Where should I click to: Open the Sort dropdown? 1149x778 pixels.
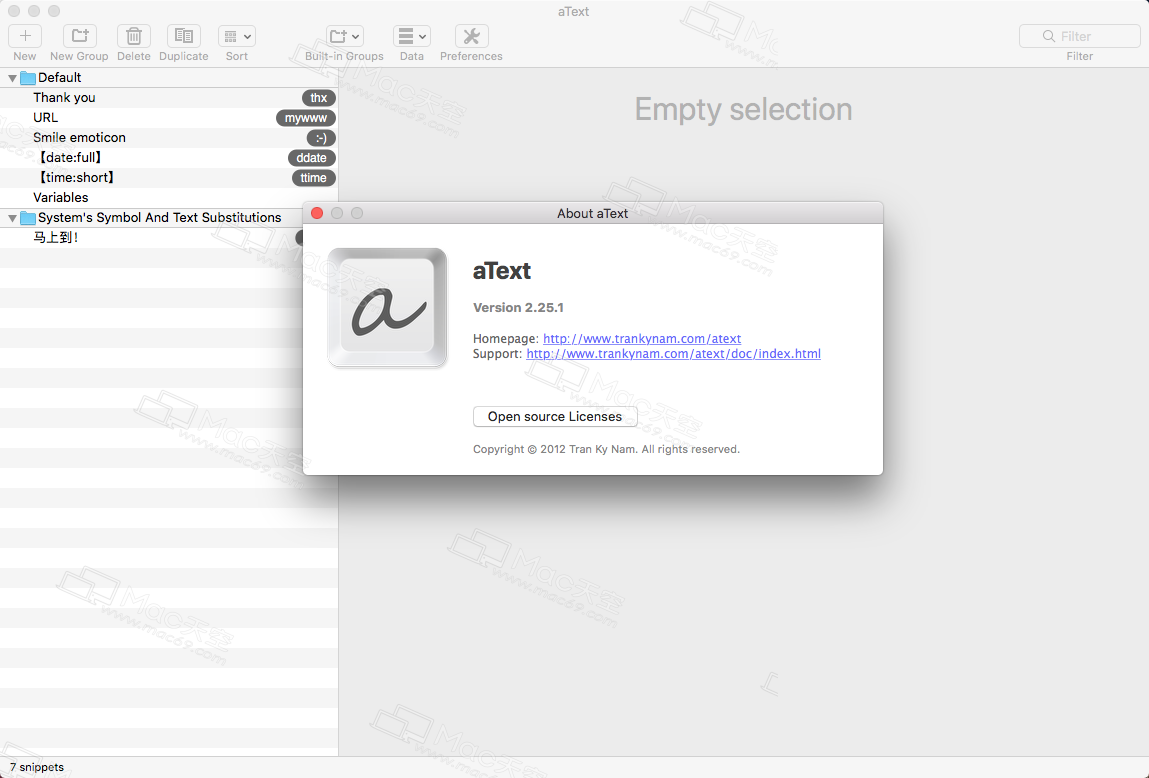pyautogui.click(x=237, y=36)
